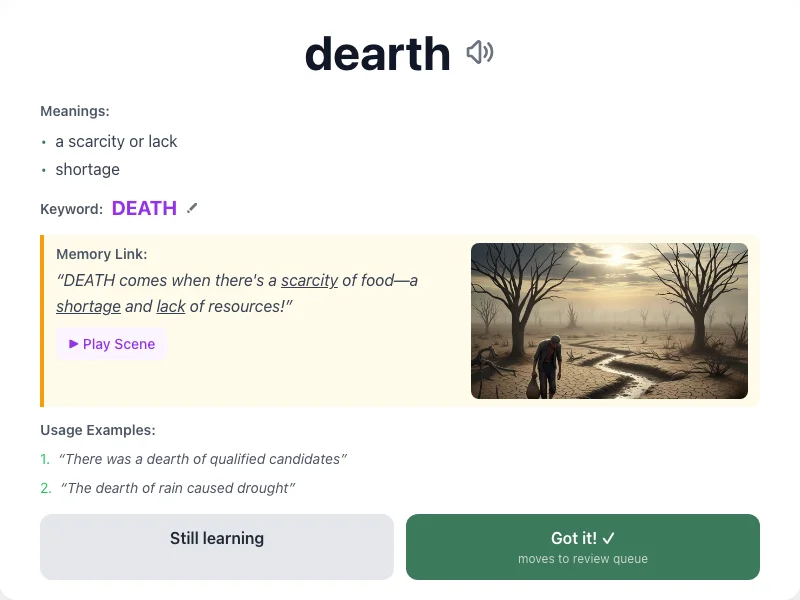This screenshot has height=600, width=800.
Task: Open the drought scene illustration
Action: click(609, 320)
